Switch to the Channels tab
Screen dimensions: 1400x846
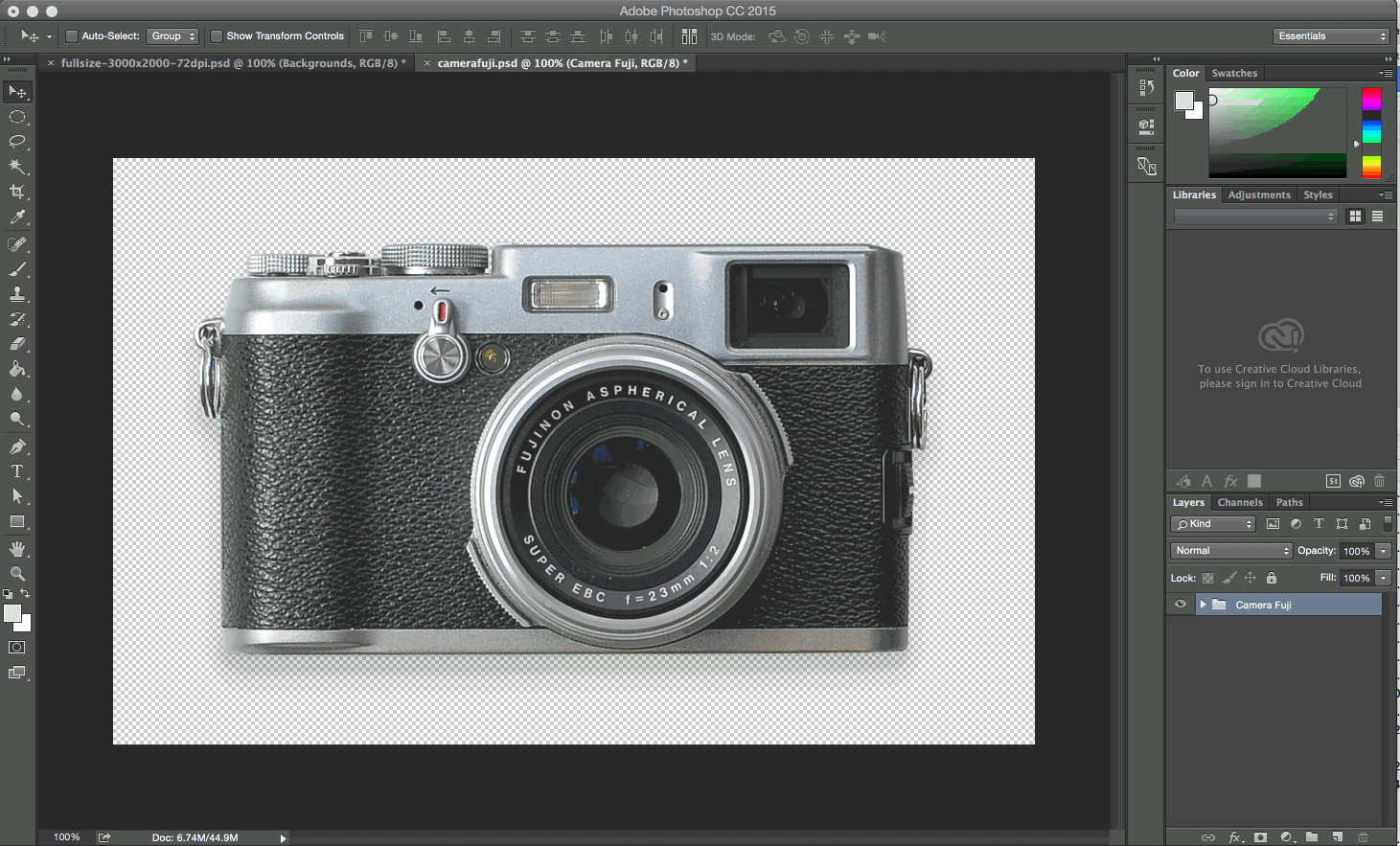[1240, 502]
